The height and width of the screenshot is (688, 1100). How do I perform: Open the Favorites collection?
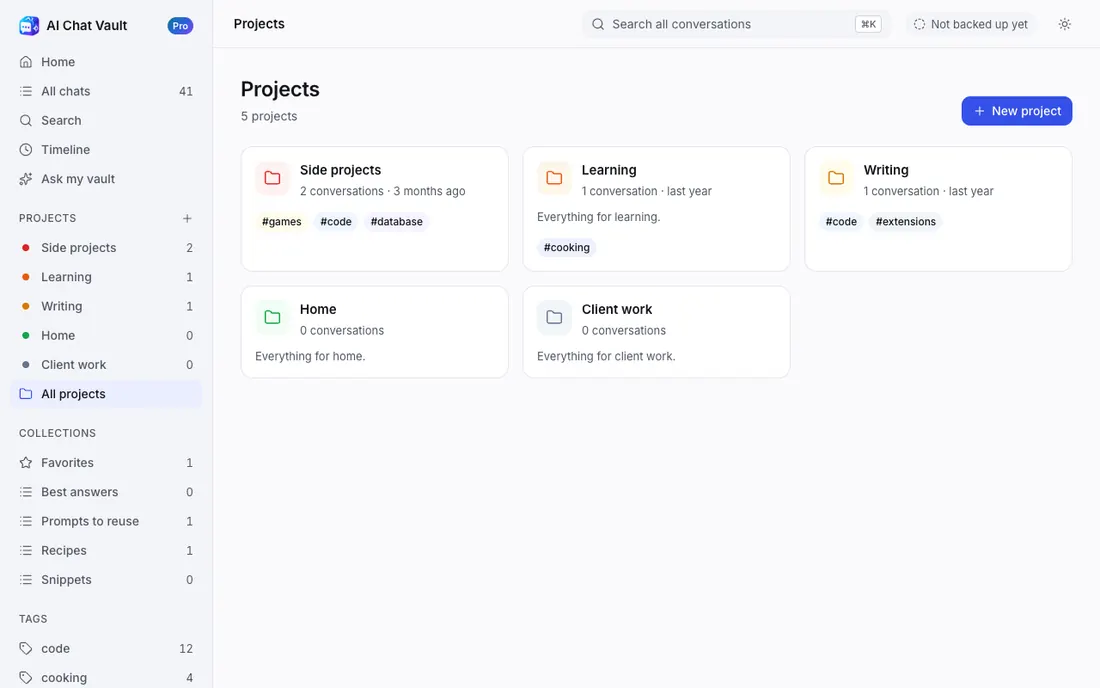coord(106,463)
